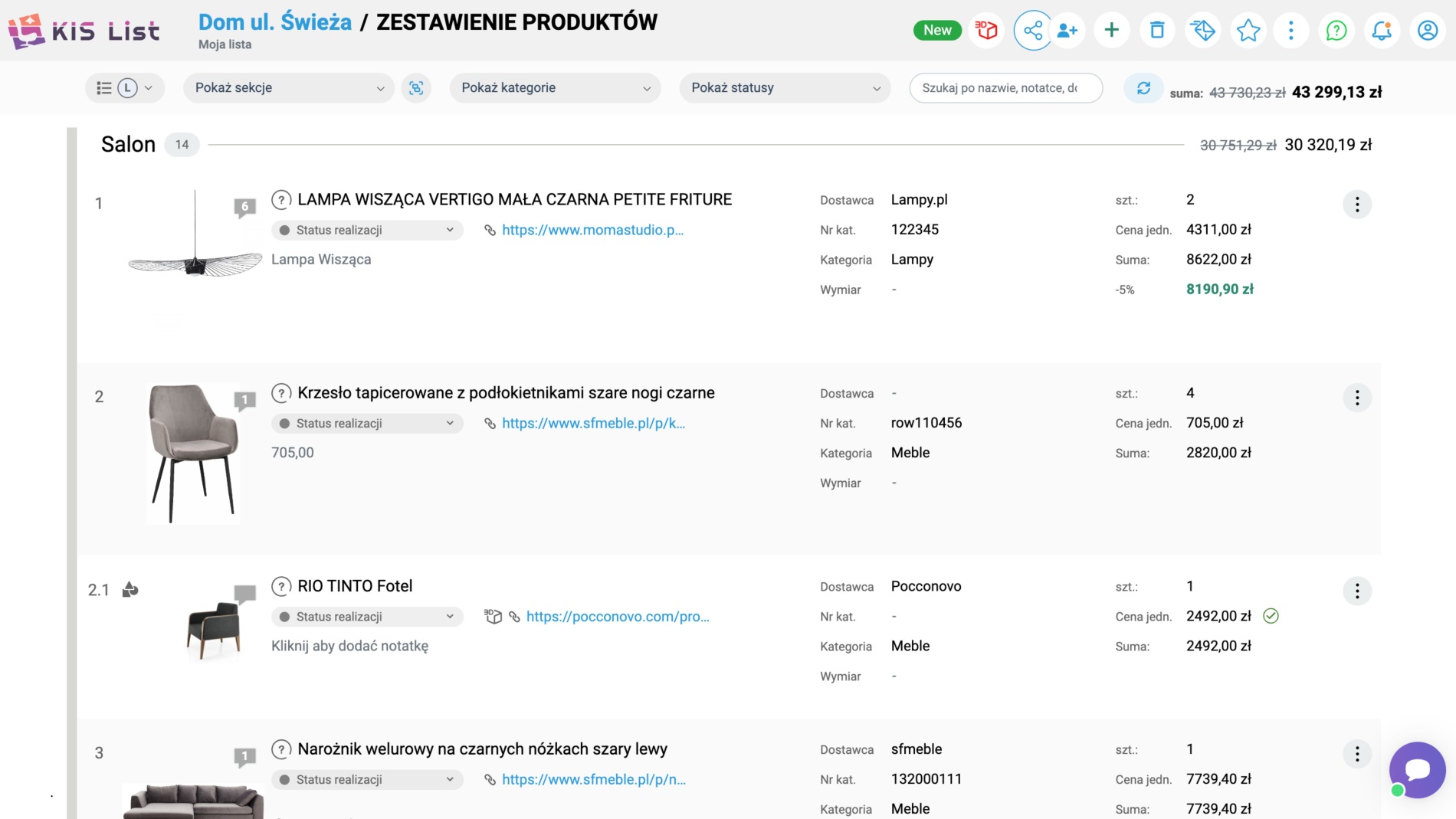Expand Status realizacji for RIO TINTO Fotel

pyautogui.click(x=367, y=617)
